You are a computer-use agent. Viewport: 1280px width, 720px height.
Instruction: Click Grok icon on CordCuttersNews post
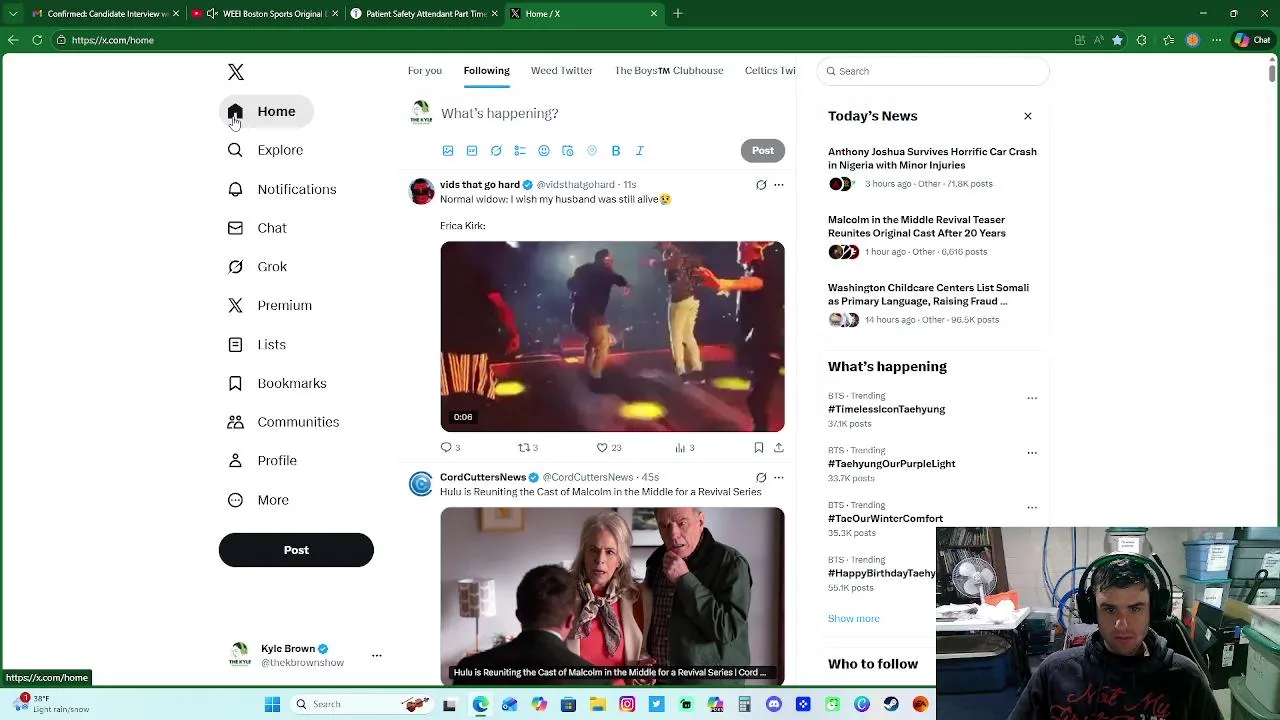point(761,478)
